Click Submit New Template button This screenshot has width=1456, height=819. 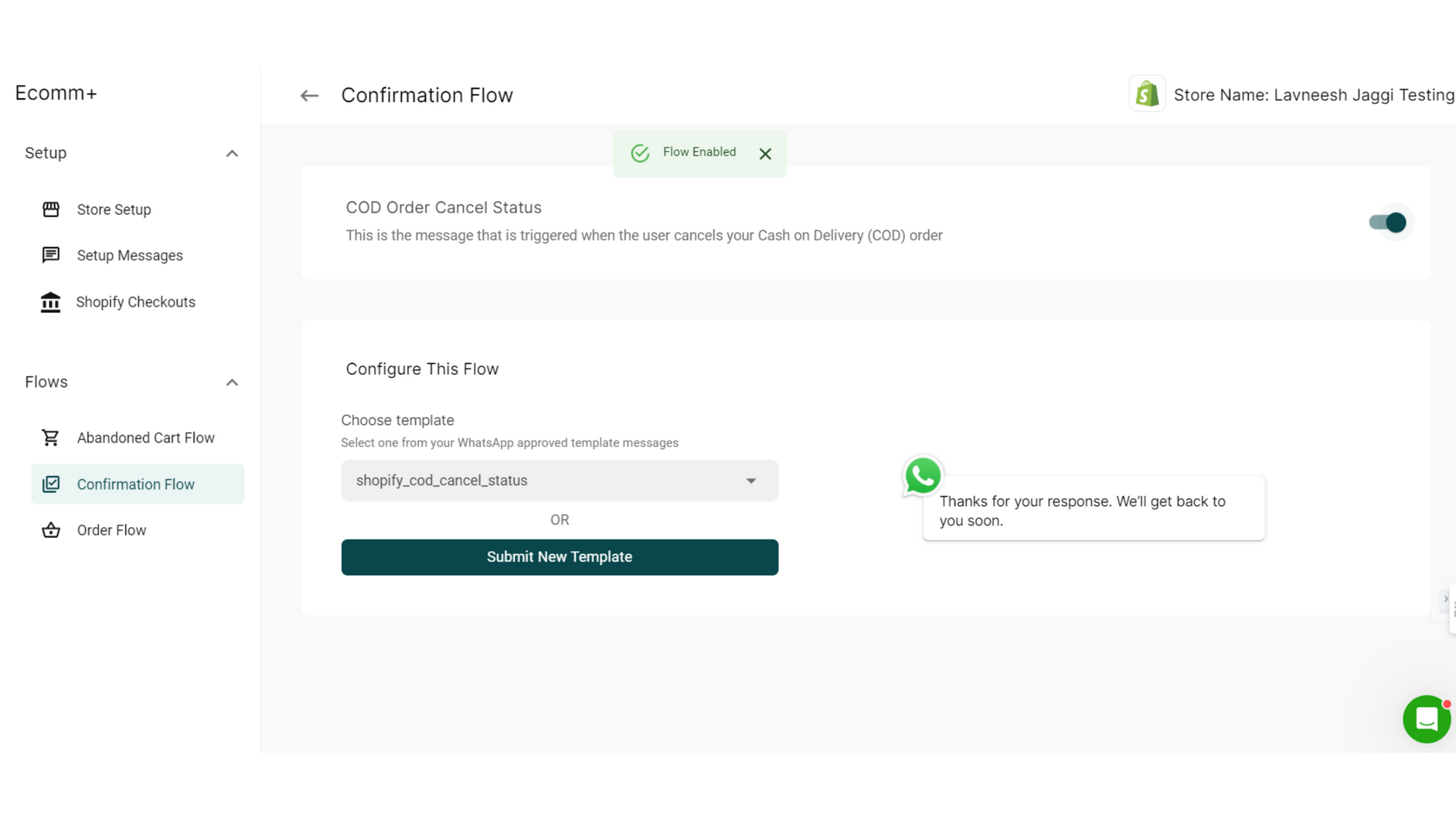click(x=559, y=557)
